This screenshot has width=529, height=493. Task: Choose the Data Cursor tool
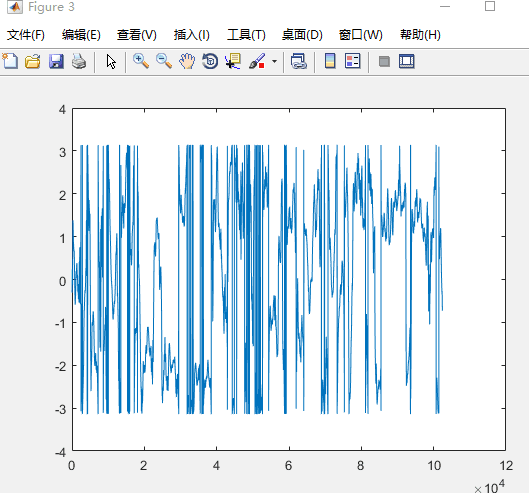click(233, 61)
